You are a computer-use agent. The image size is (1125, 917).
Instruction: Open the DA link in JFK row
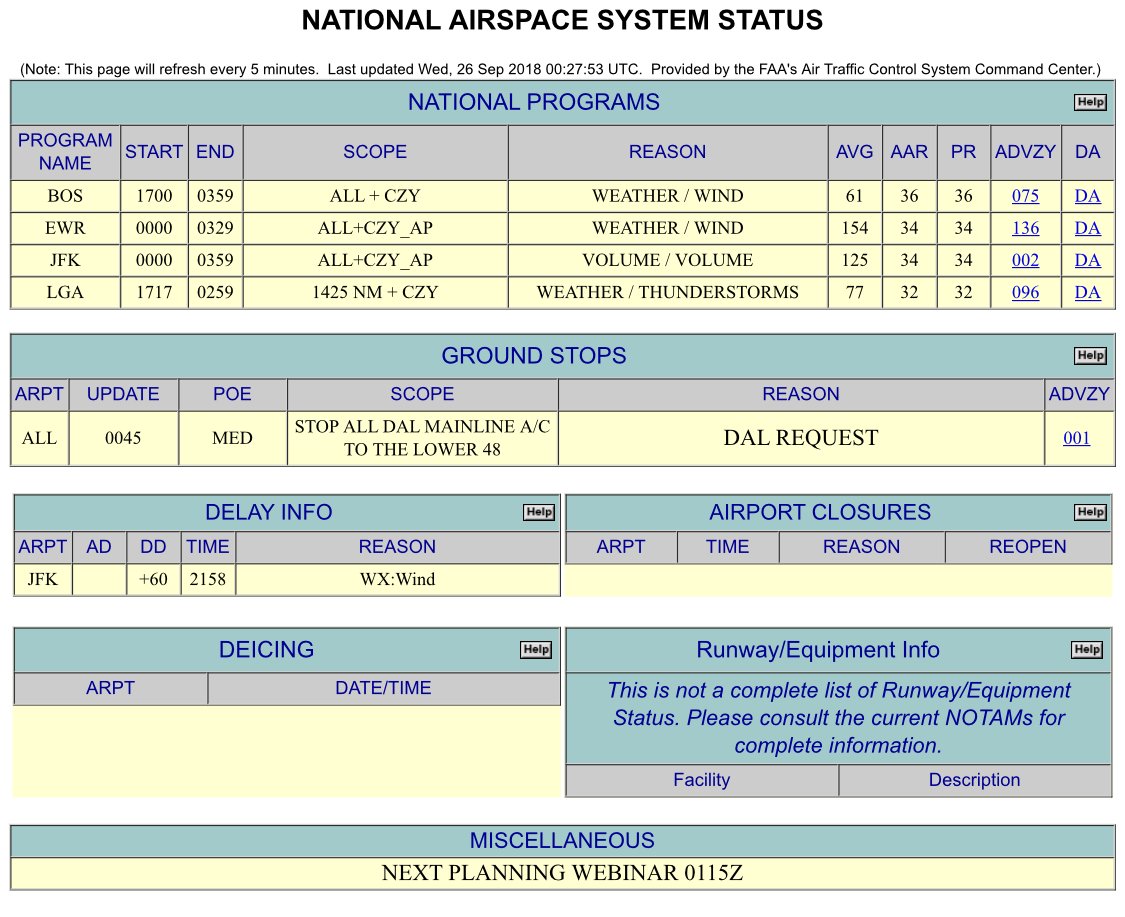(x=1087, y=260)
